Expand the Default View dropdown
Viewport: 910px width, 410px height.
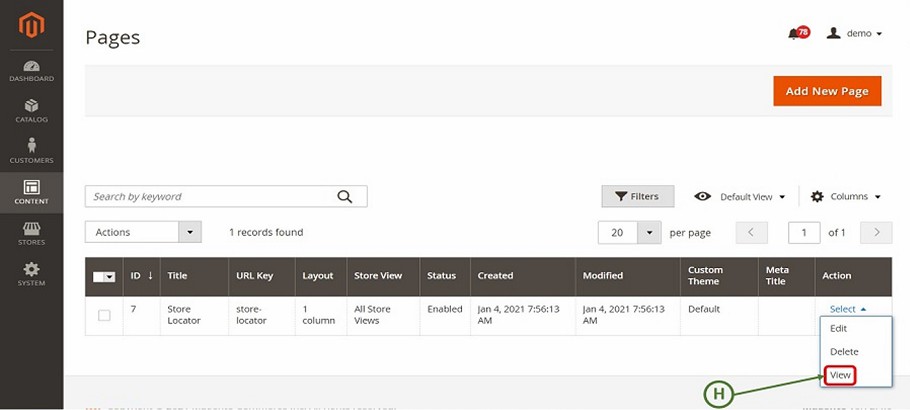(739, 197)
